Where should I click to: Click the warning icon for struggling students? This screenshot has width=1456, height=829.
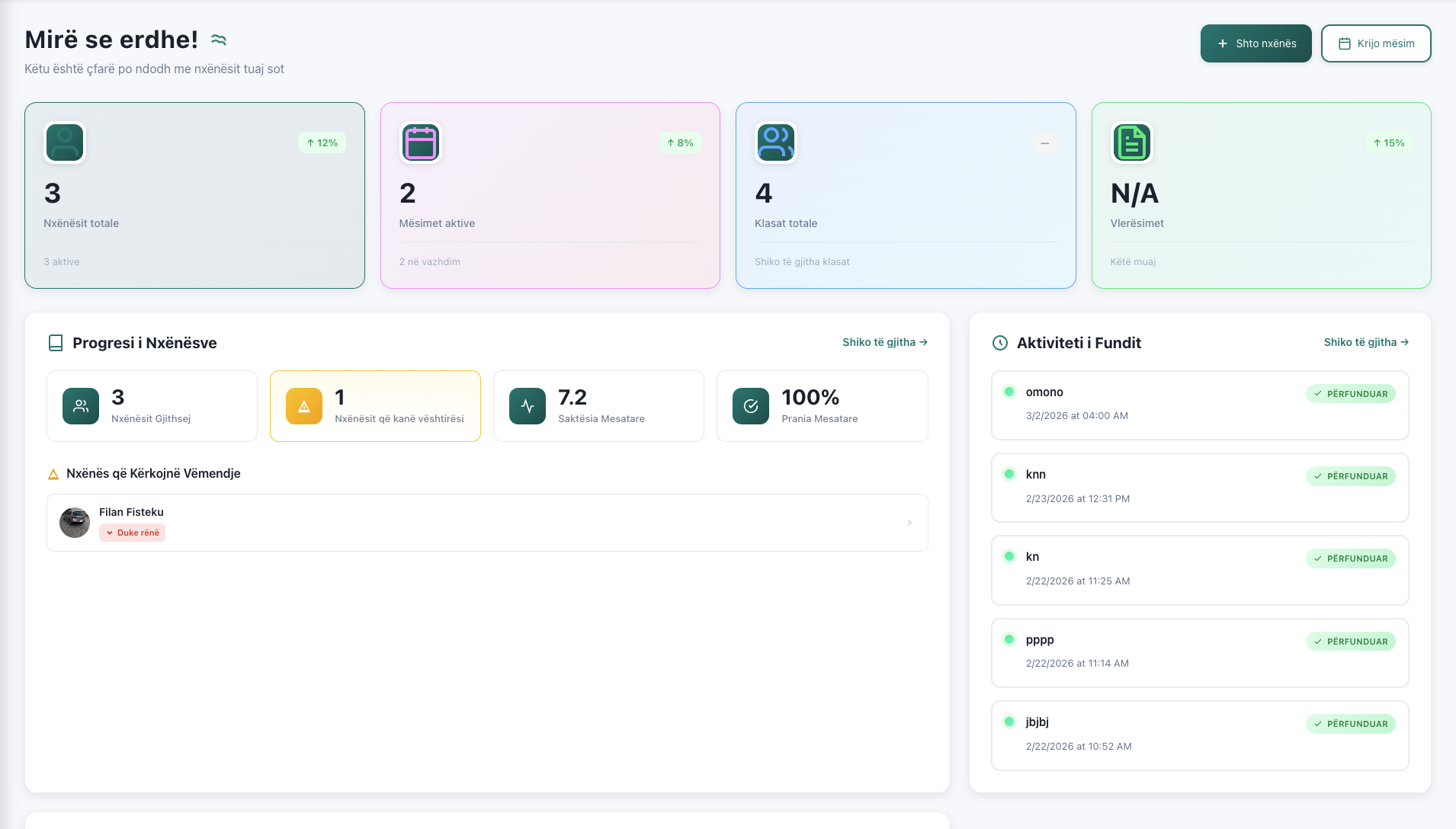point(304,406)
